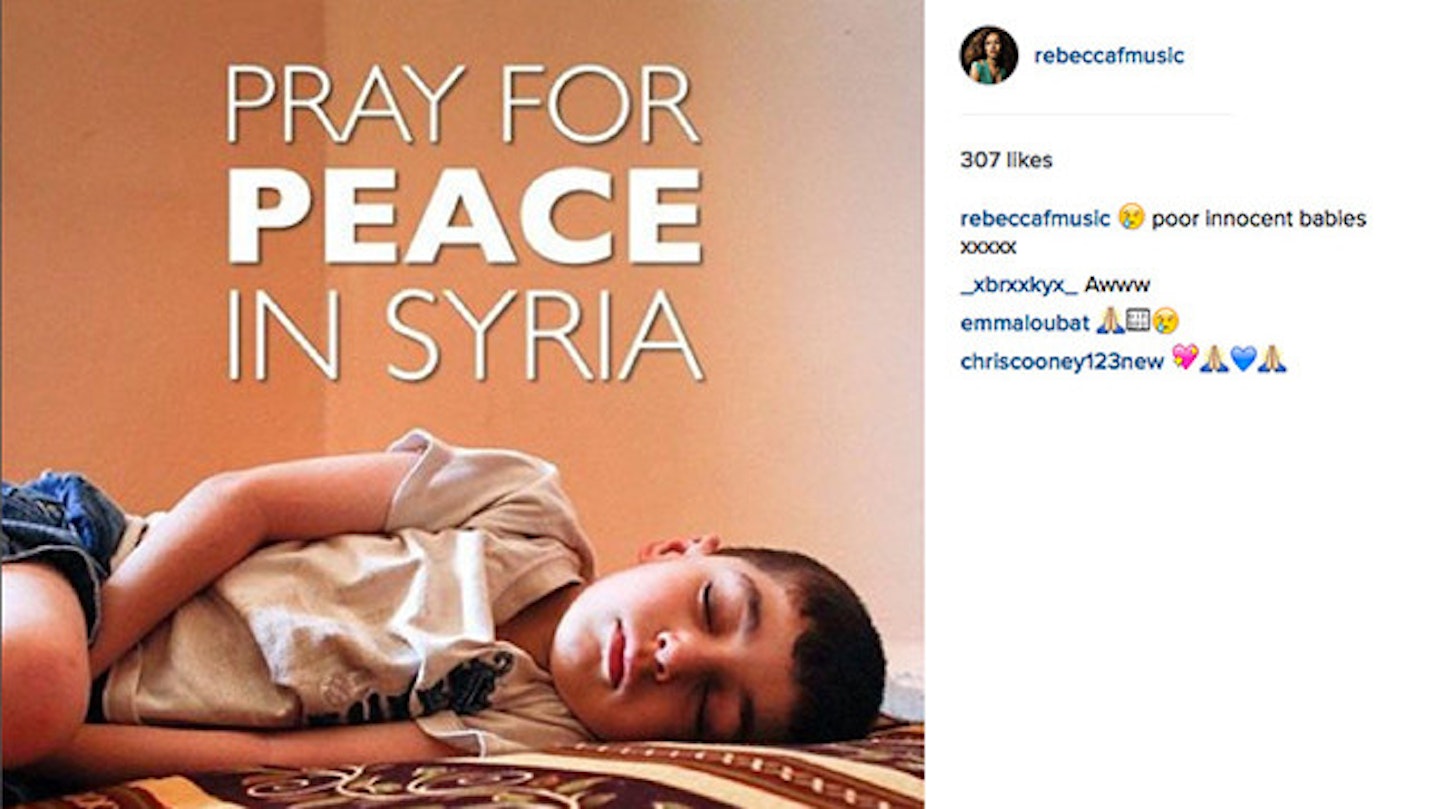Click the blue heart emoji in chriscooney123new's comment
The width and height of the screenshot is (1440, 809).
1243,359
